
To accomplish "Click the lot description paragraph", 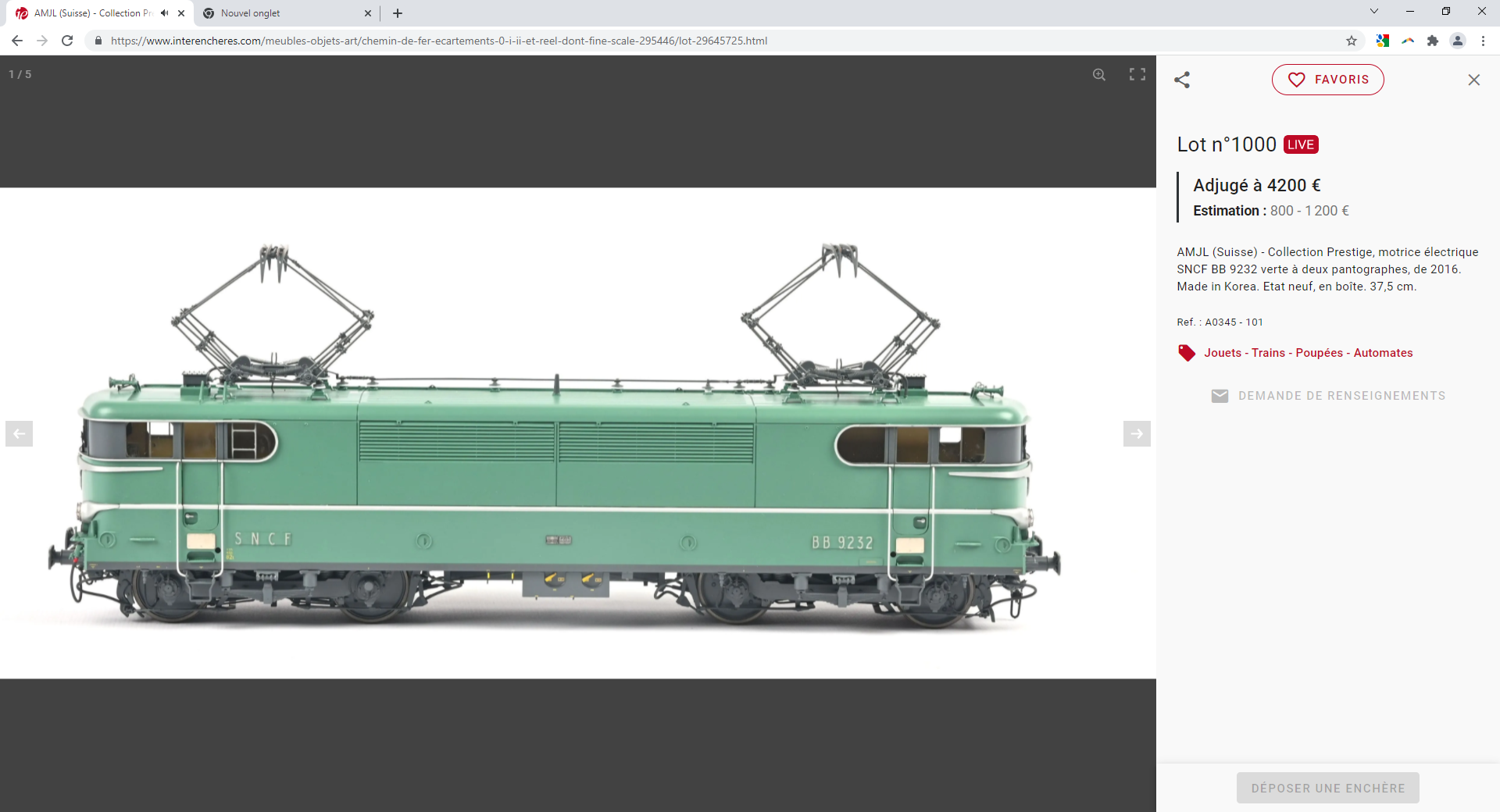I will click(1327, 269).
